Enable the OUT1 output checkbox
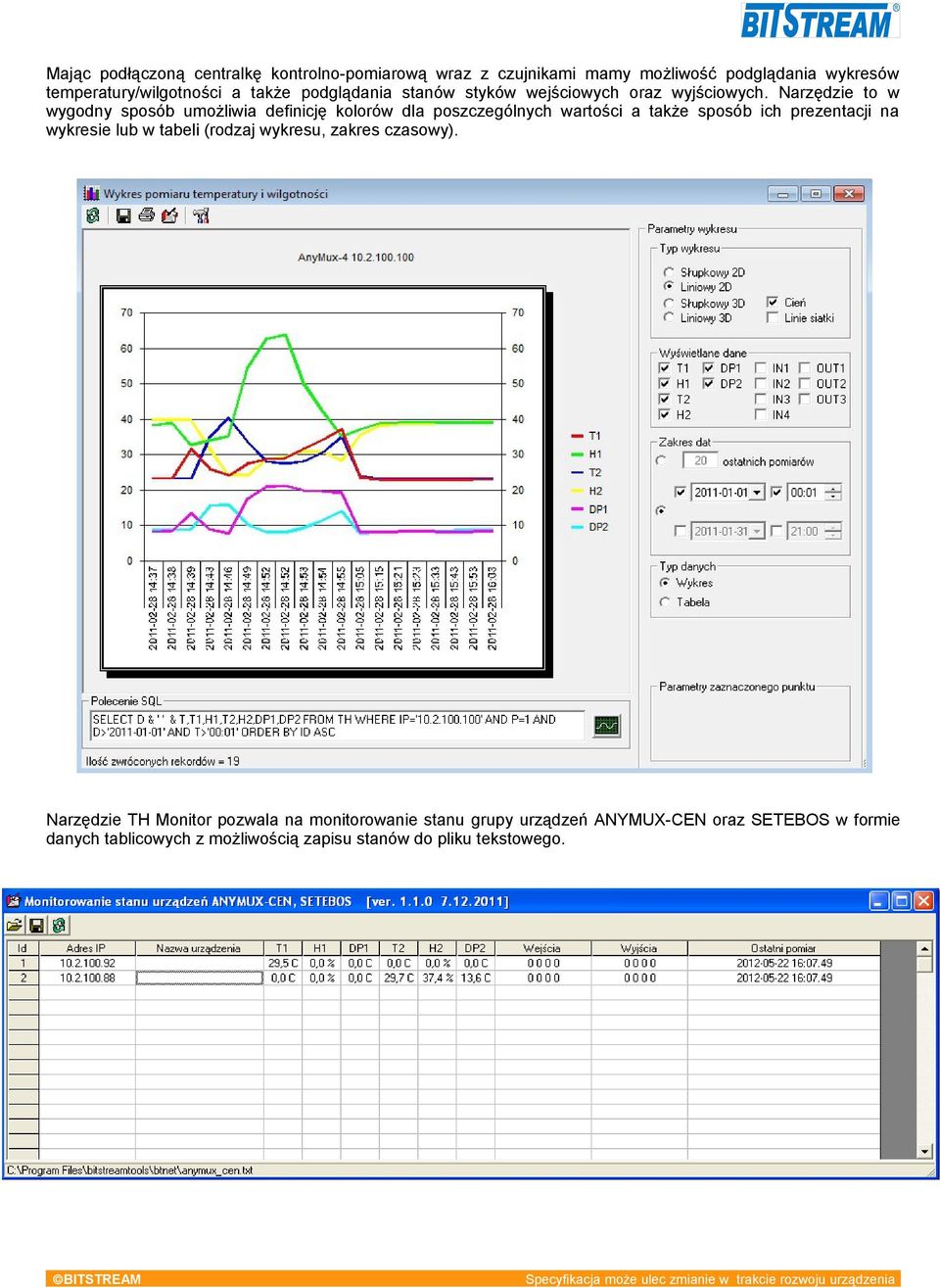This screenshot has height=1288, width=940. point(805,368)
